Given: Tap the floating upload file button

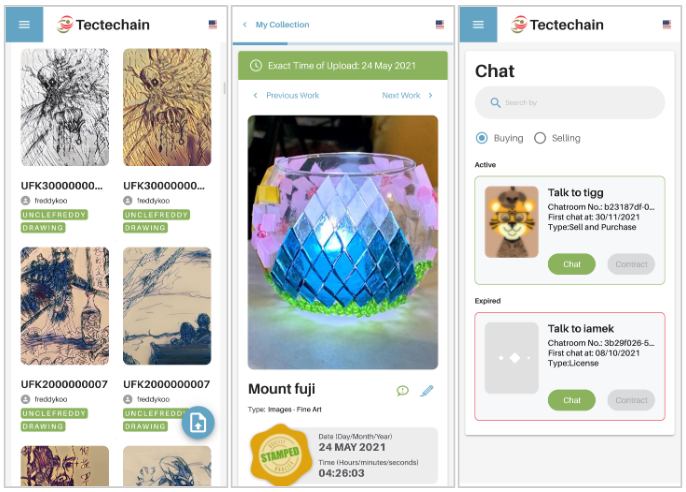Looking at the screenshot, I should (198, 423).
